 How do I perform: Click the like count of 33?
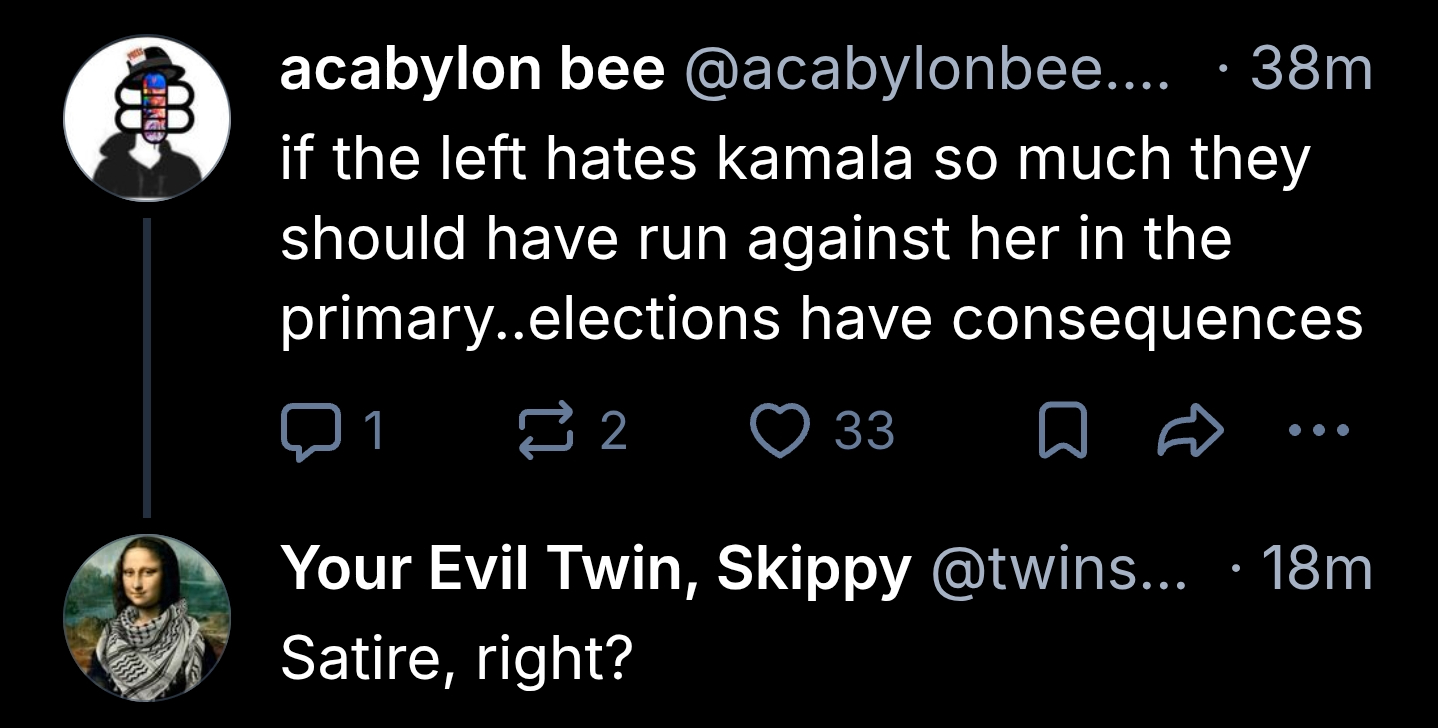tap(864, 432)
